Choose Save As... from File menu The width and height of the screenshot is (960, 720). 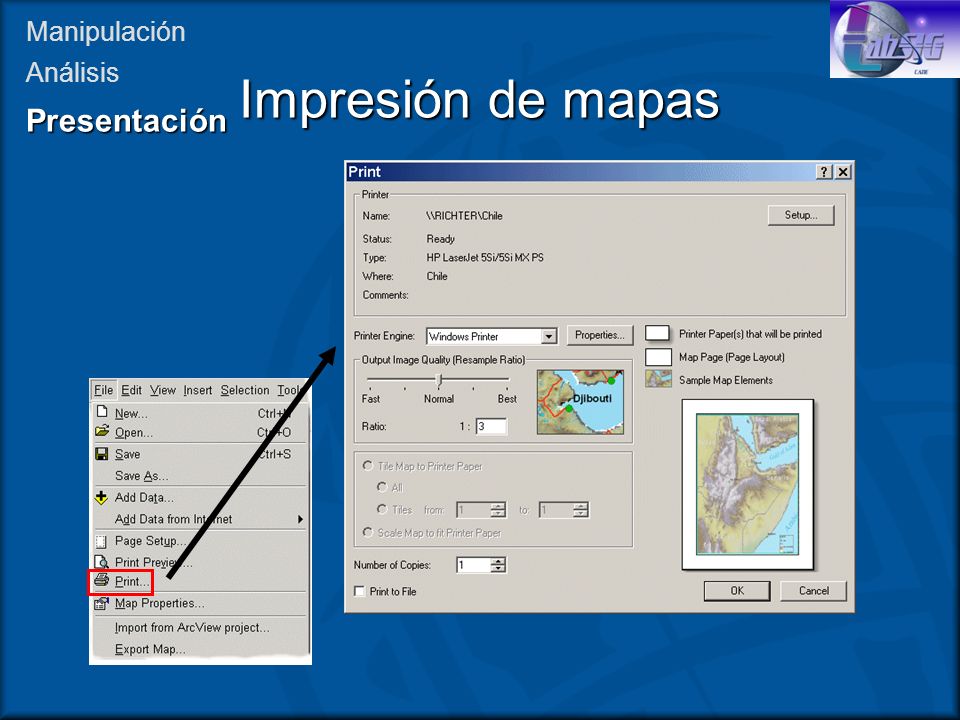click(x=141, y=476)
